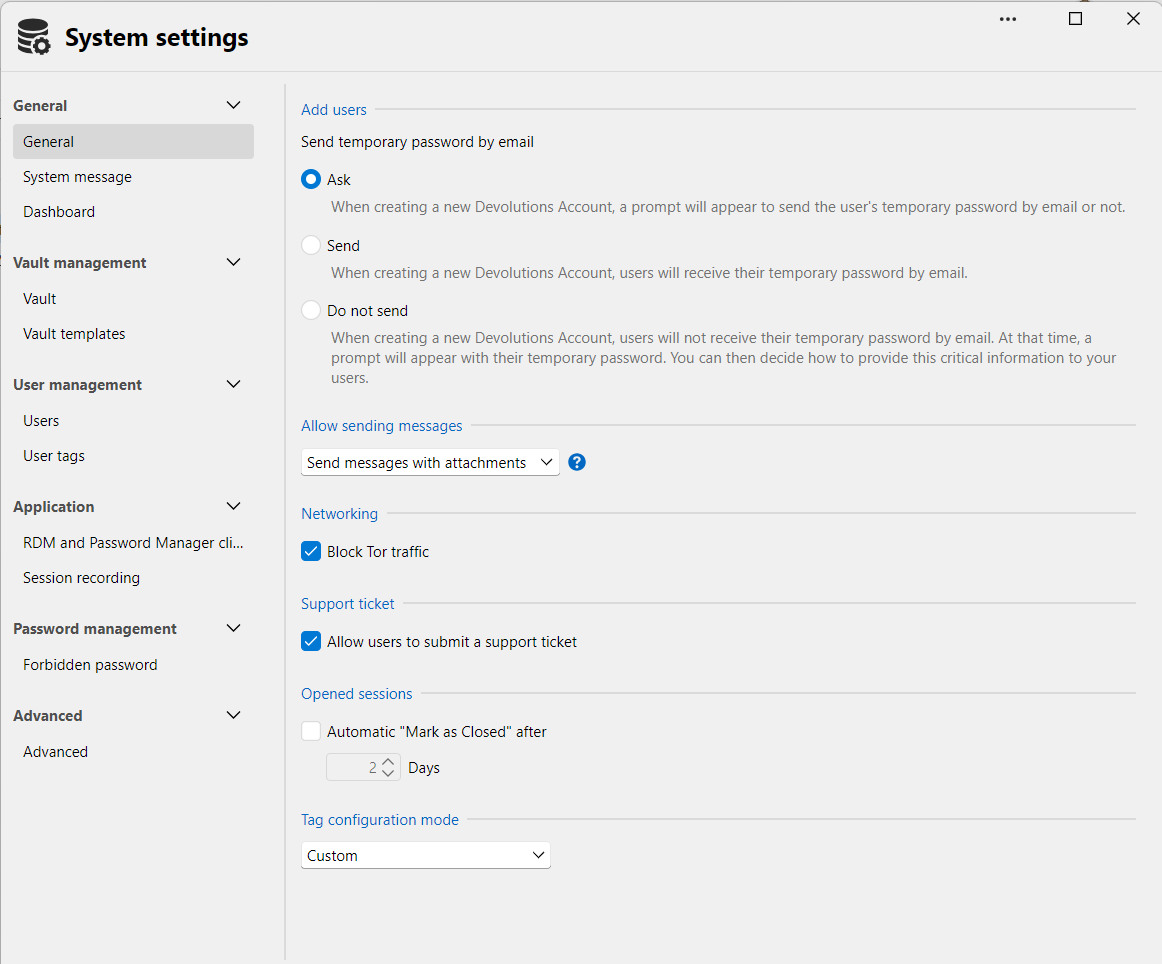
Task: Open the Forbidden password page
Action: coord(90,665)
